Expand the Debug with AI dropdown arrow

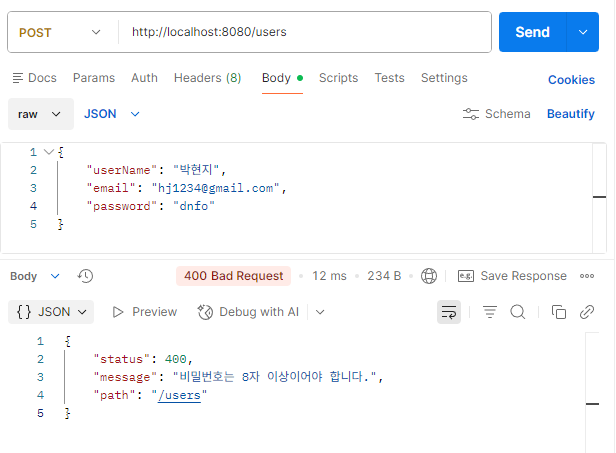[x=320, y=312]
